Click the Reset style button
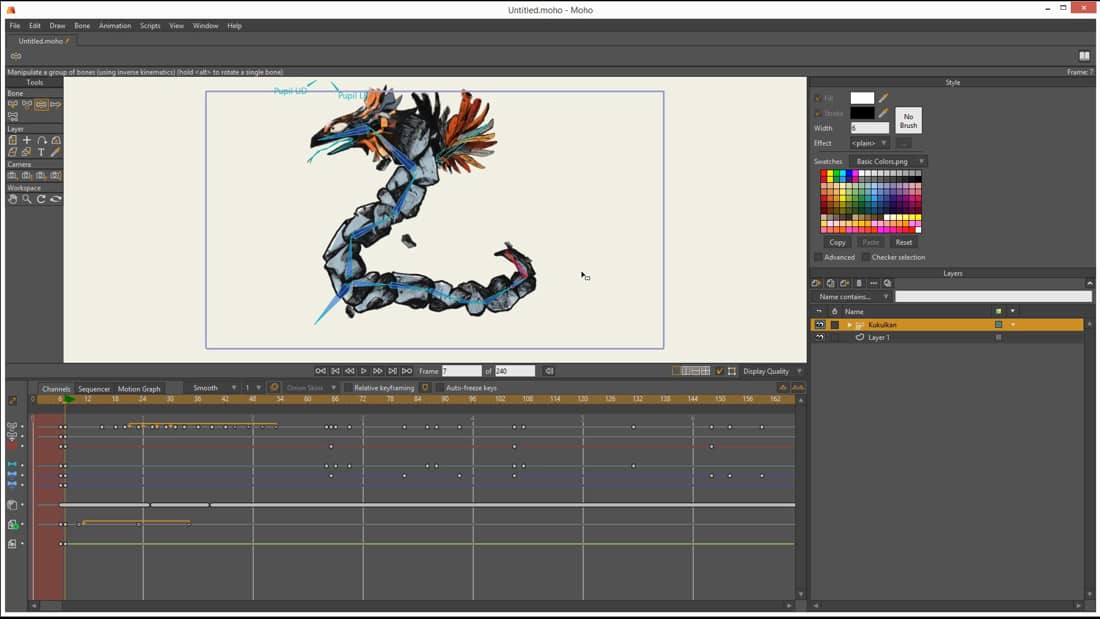The image size is (1100, 619). tap(904, 242)
